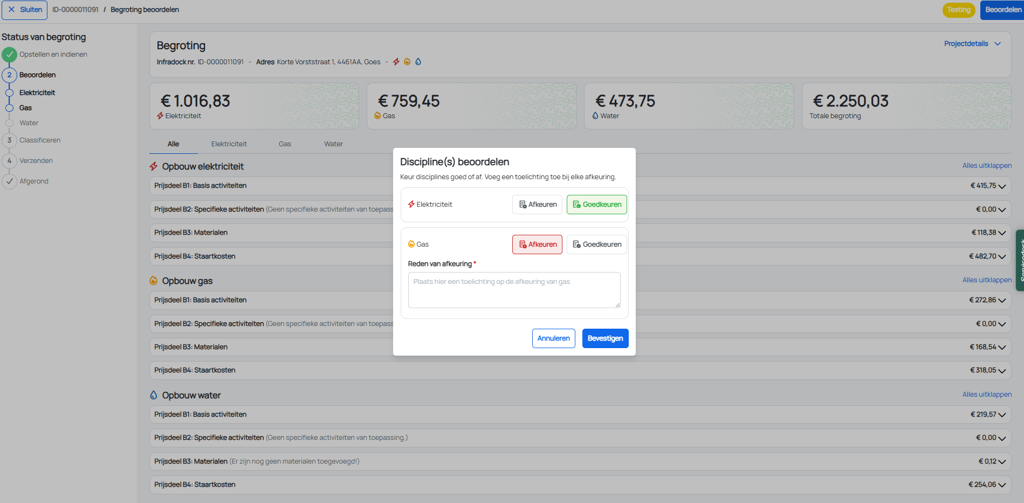Switch to the Water tab
This screenshot has width=1024, height=503.
pos(333,144)
